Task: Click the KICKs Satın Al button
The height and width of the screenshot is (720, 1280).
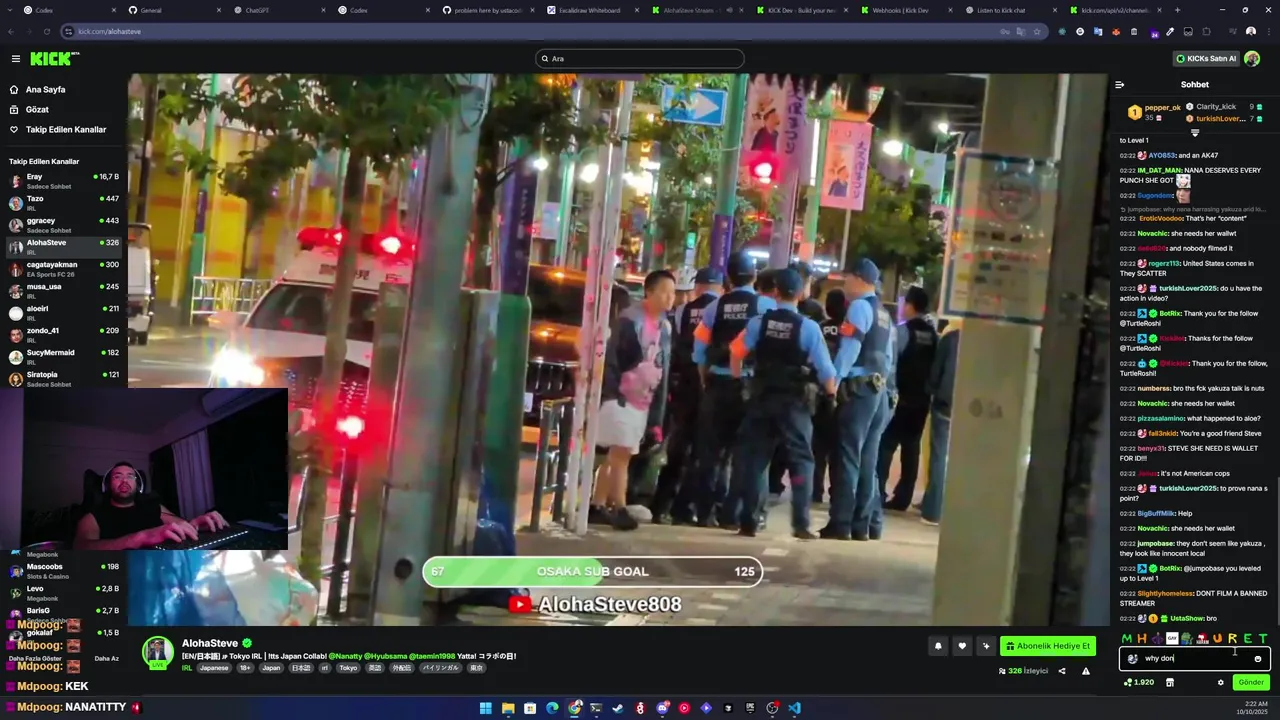Action: (1206, 59)
